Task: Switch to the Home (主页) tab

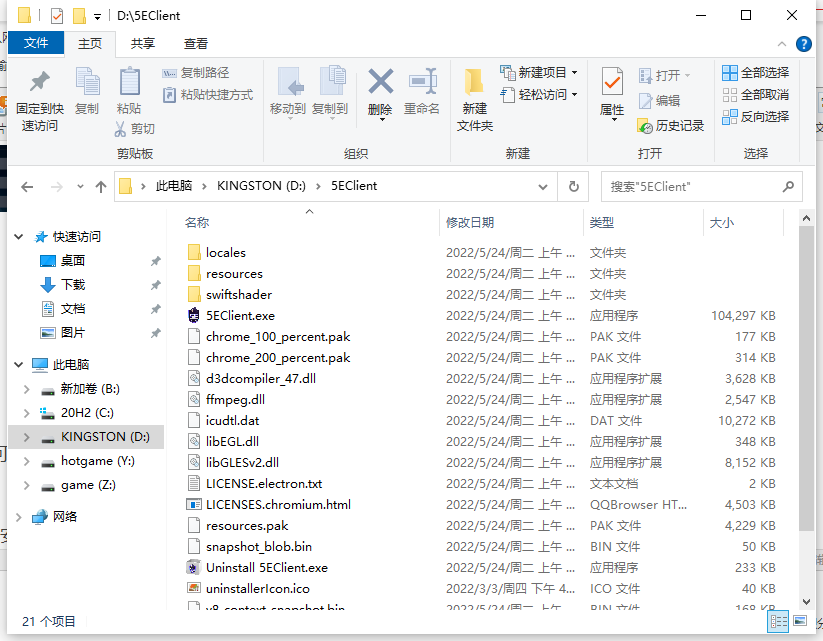Action: (x=90, y=44)
